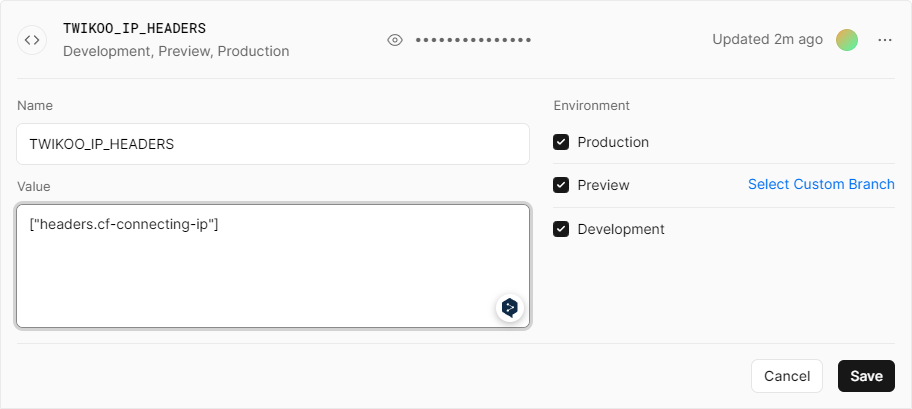Click the Development, Preview, Production subtitle

[176, 51]
